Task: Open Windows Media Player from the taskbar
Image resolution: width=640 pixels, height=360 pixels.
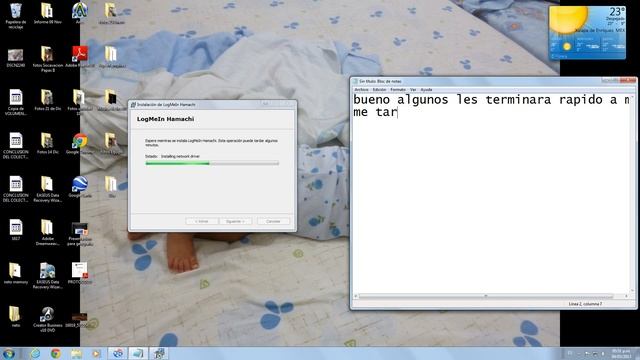Action: (x=97, y=353)
